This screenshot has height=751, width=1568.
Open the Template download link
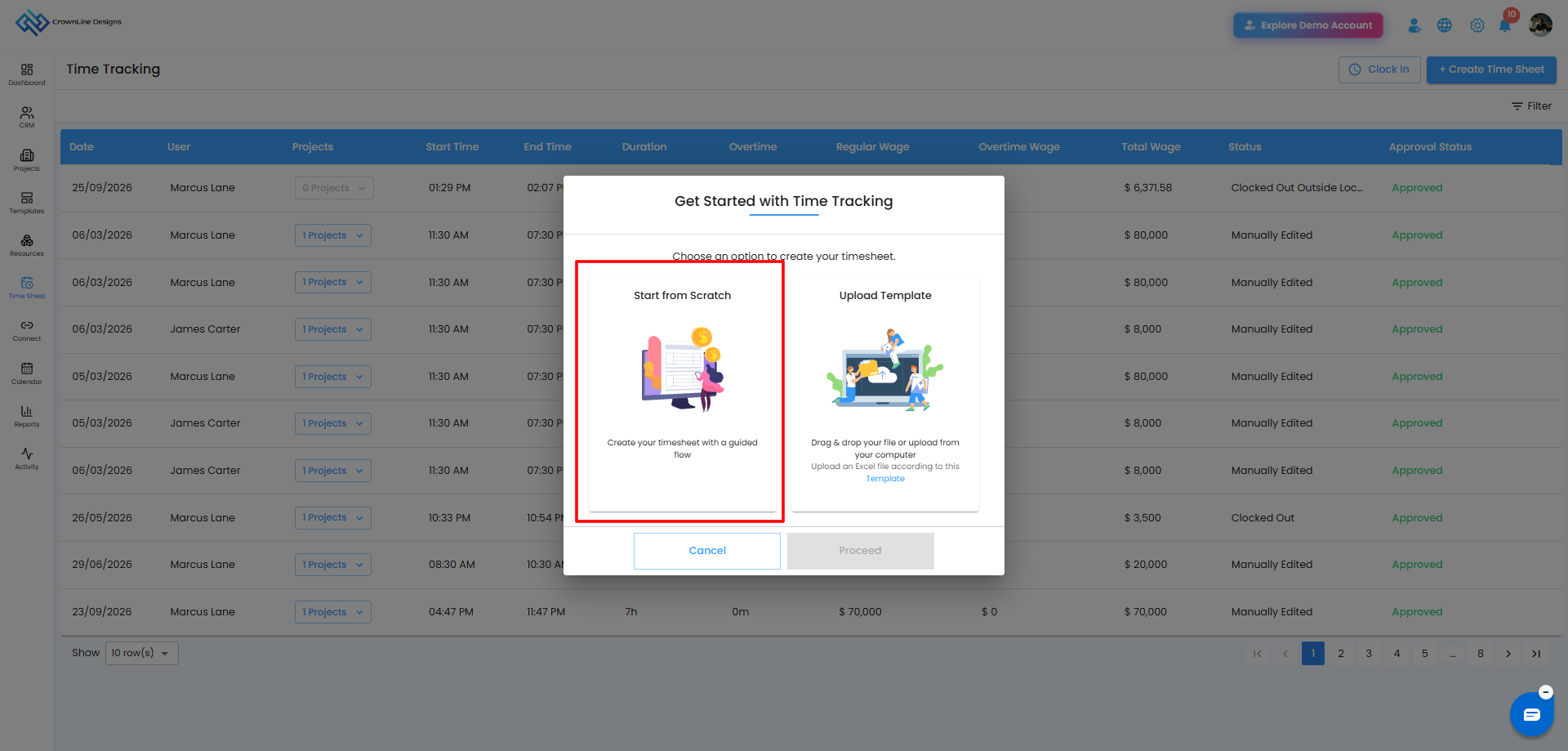(x=885, y=479)
